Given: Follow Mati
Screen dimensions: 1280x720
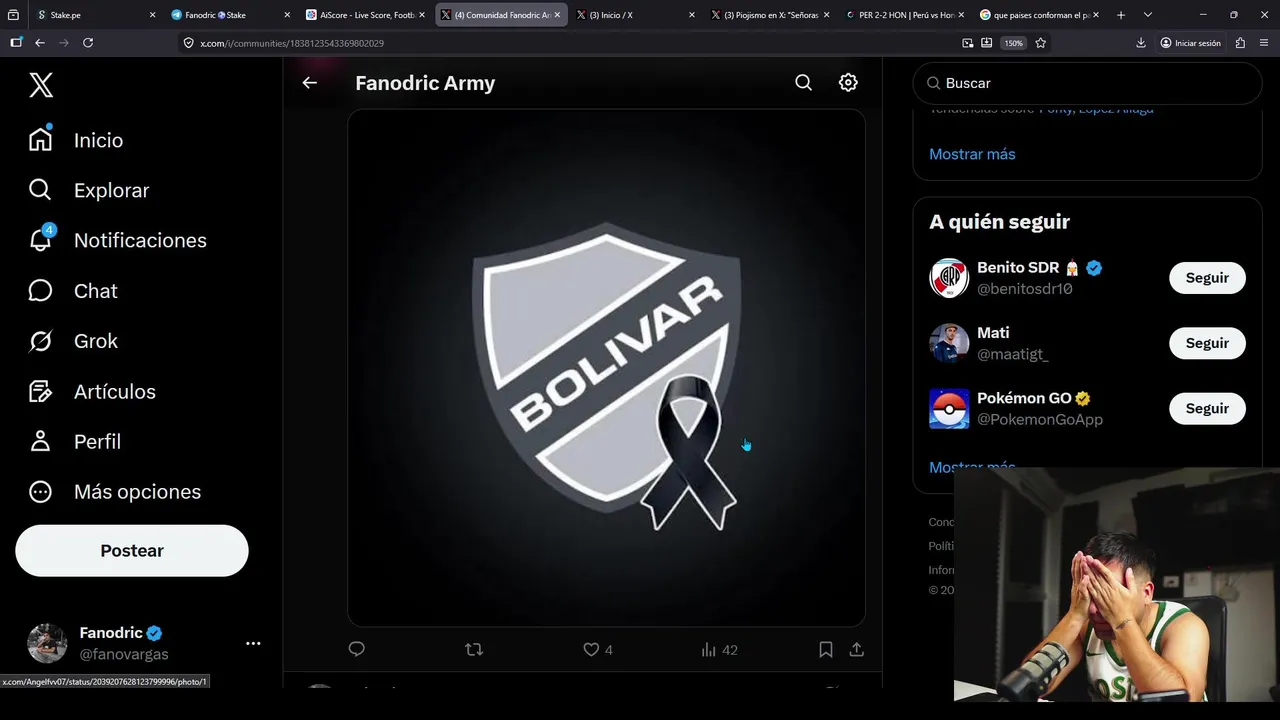Looking at the screenshot, I should pyautogui.click(x=1207, y=343).
